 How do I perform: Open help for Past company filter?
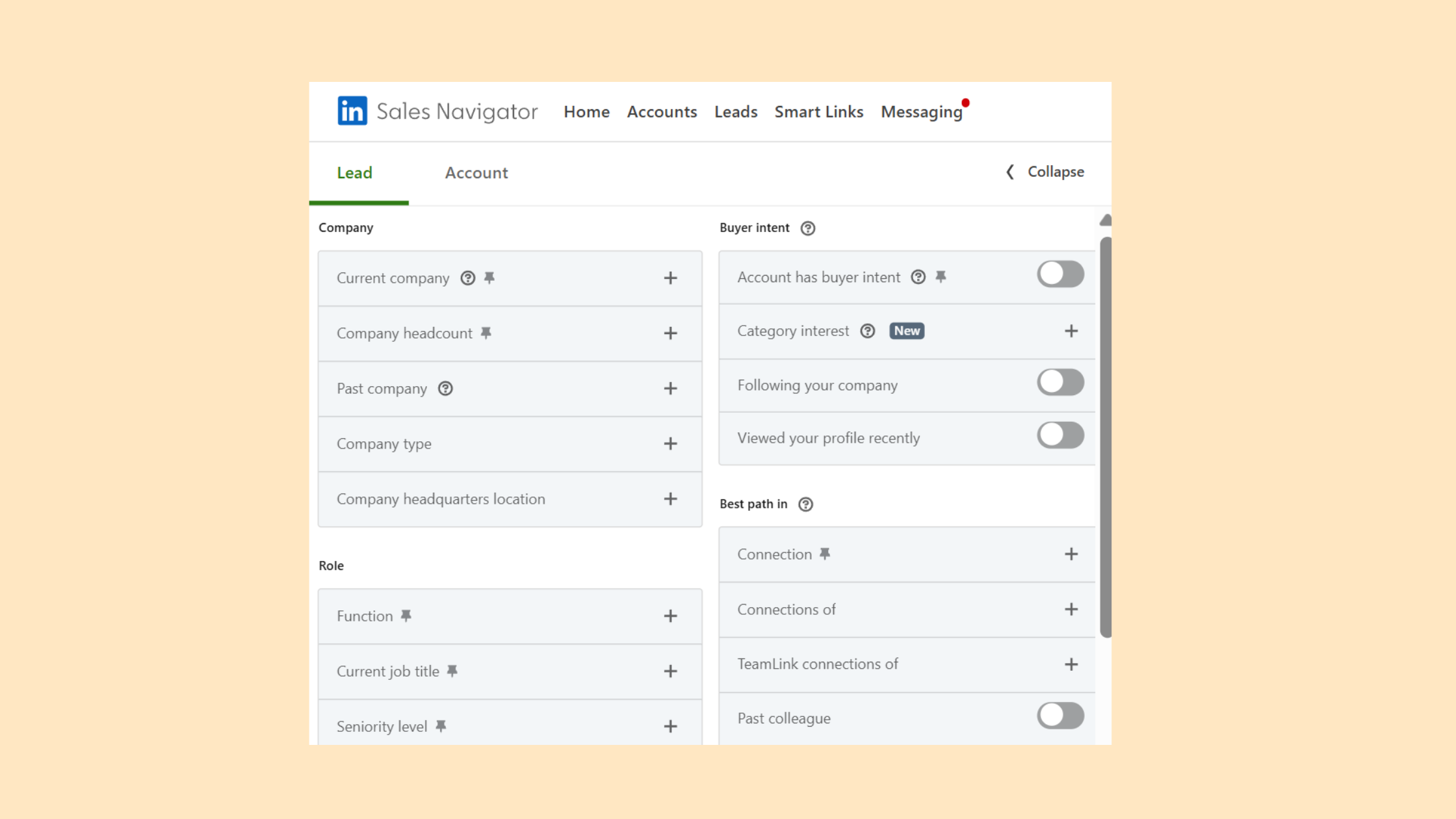coord(445,389)
